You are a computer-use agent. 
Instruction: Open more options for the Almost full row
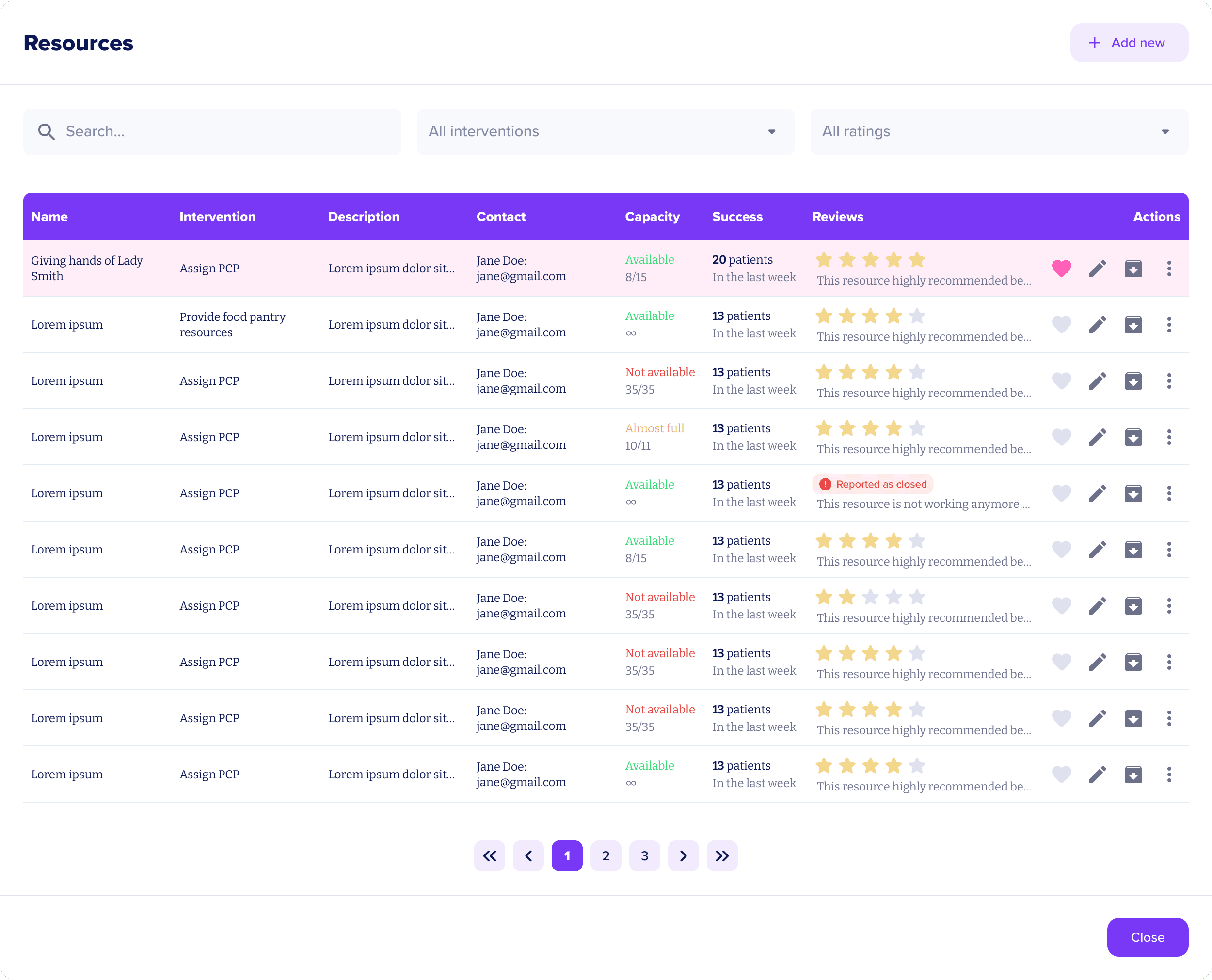click(x=1168, y=437)
